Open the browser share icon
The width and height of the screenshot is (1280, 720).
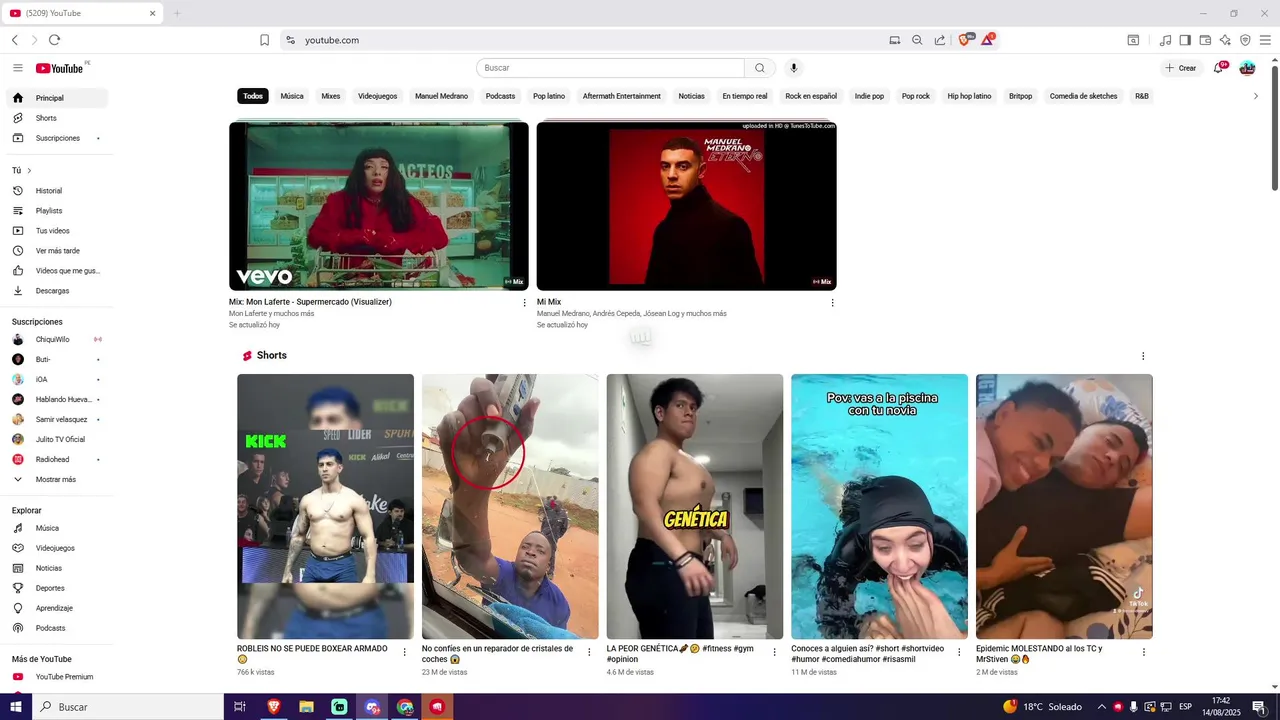click(x=940, y=40)
